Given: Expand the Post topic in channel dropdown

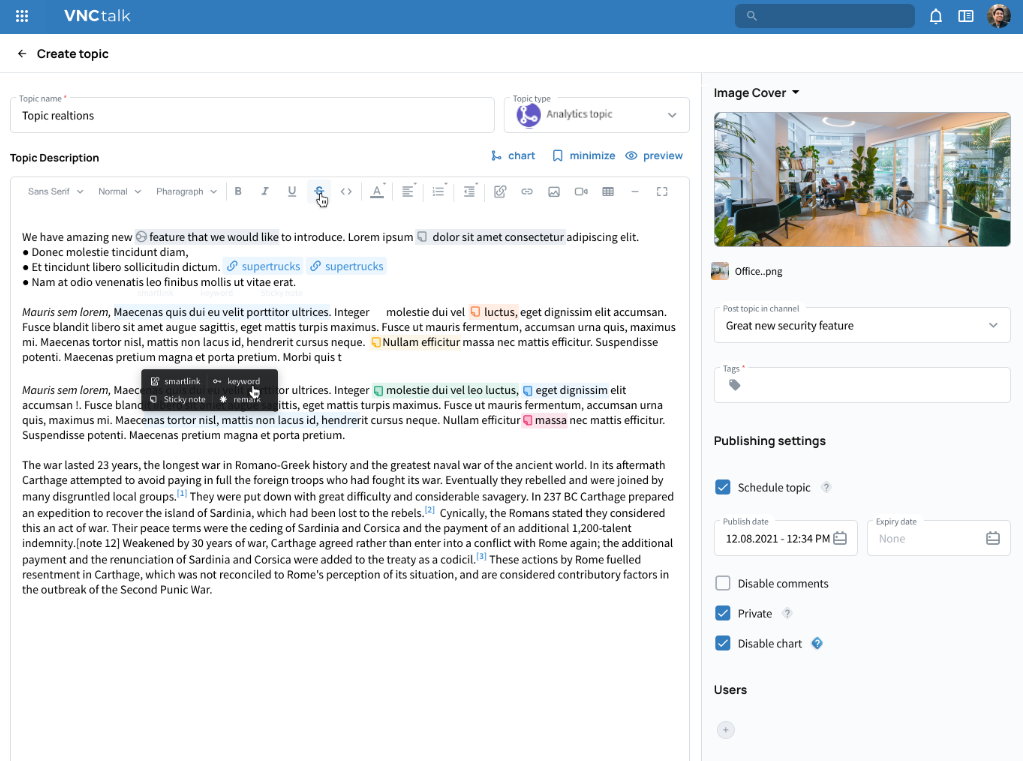Looking at the screenshot, I should [862, 325].
